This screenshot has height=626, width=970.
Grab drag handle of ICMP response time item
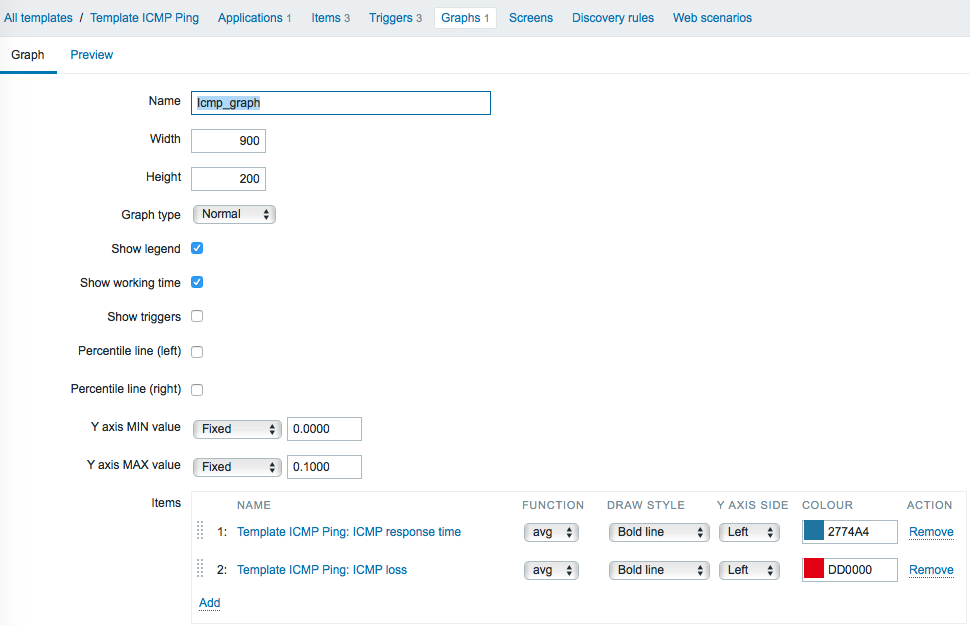pyautogui.click(x=200, y=530)
